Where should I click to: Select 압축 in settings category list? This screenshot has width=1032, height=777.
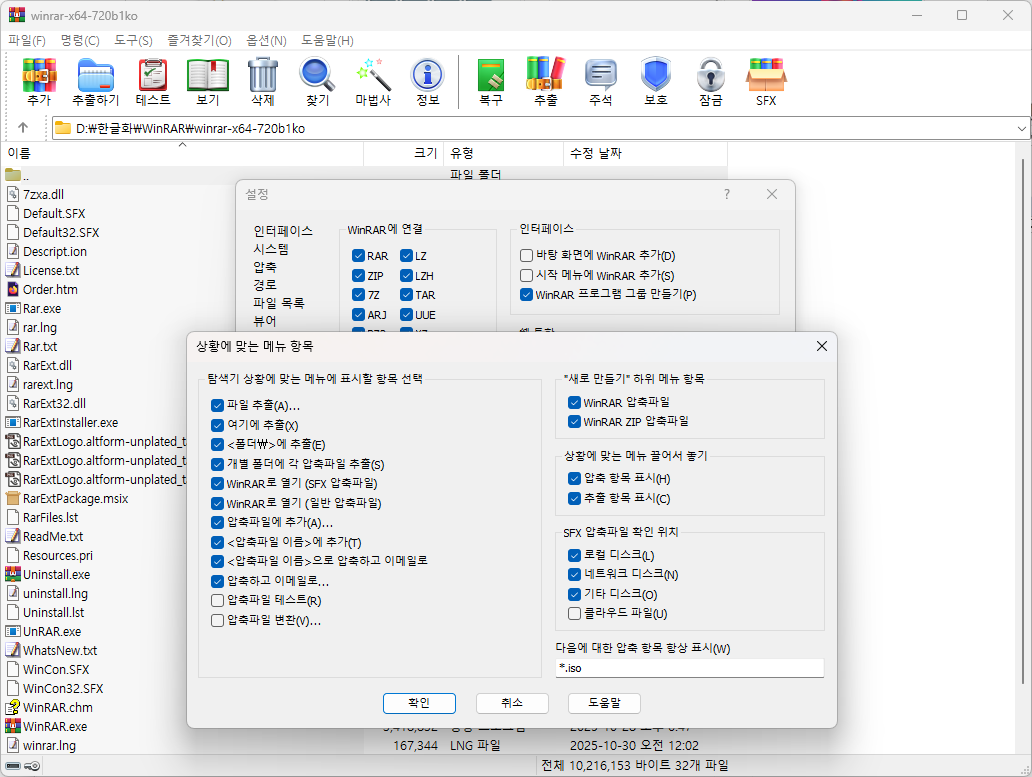[265, 266]
